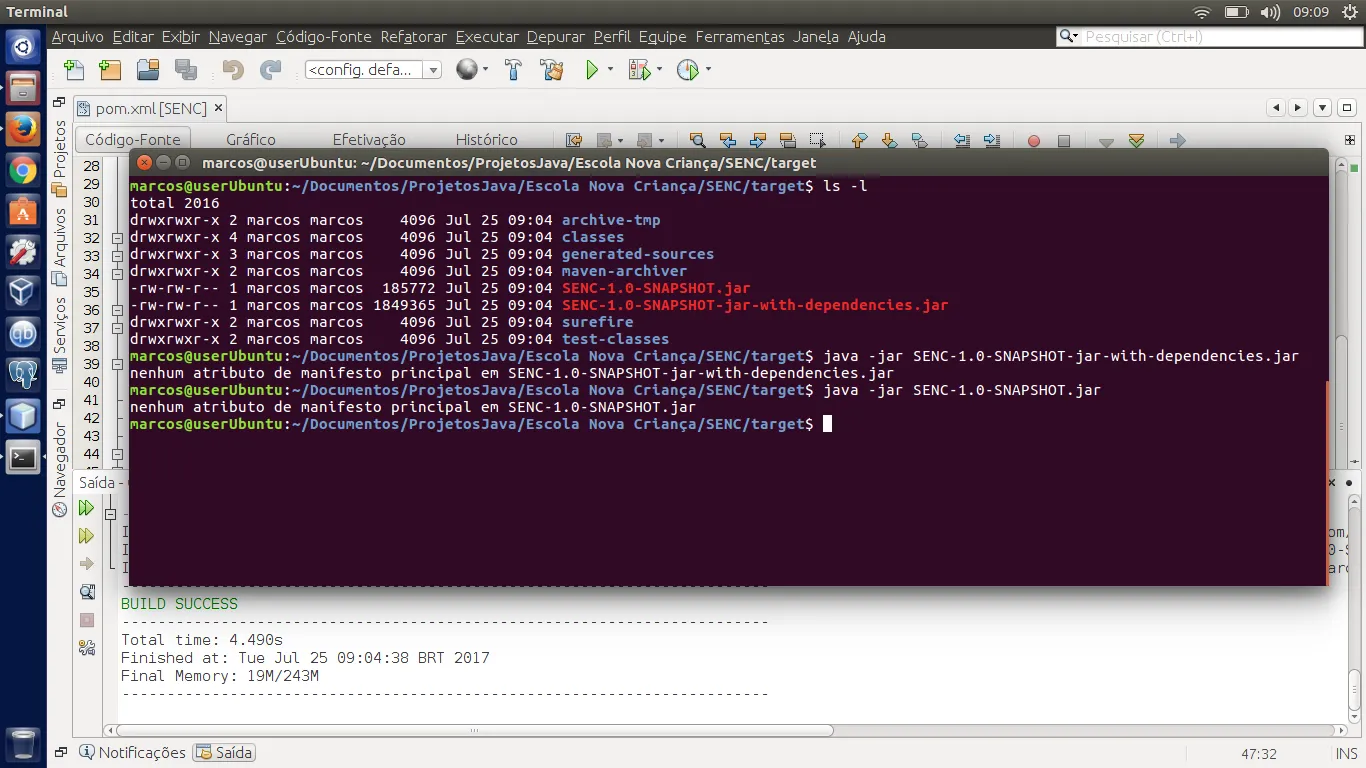The height and width of the screenshot is (768, 1366).
Task: Maximize the editor window with square button
Action: click(x=1347, y=108)
